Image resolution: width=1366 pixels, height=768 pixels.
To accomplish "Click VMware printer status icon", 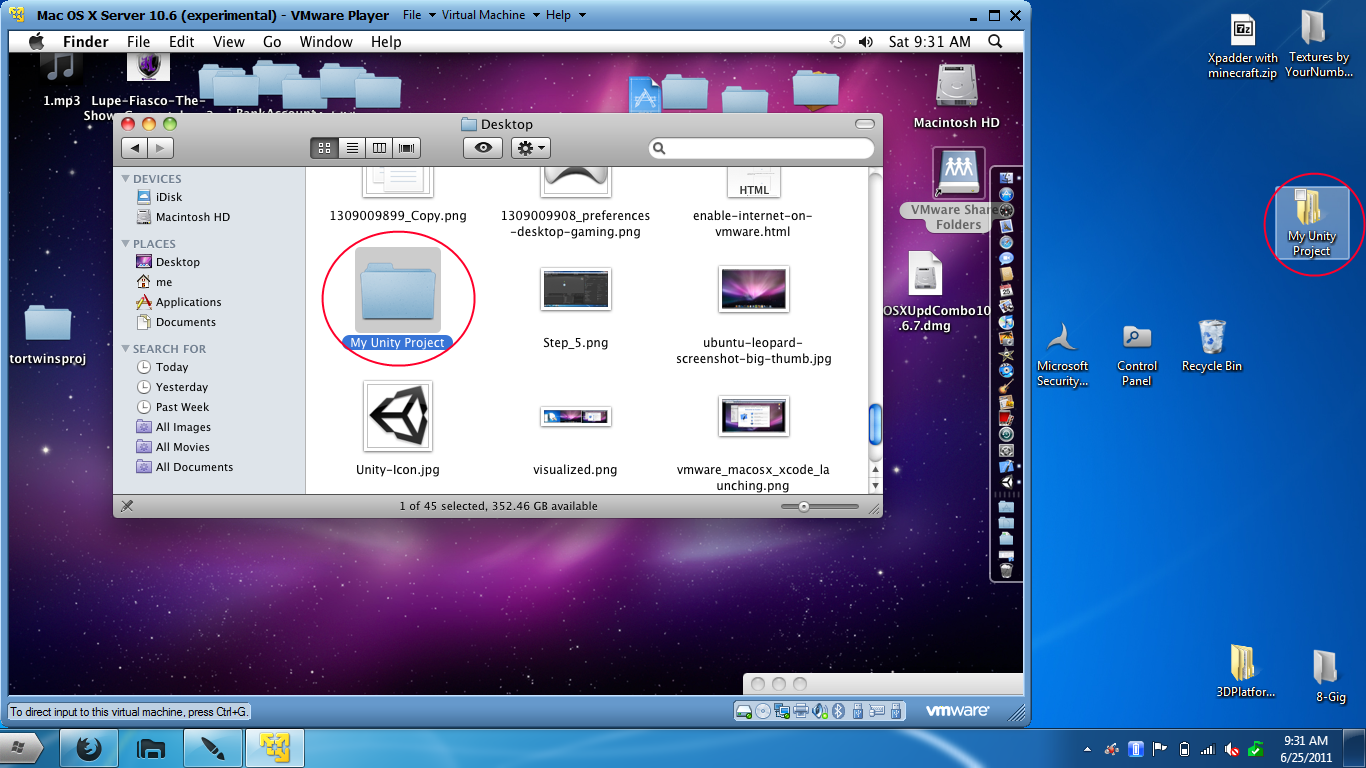I will (x=801, y=711).
